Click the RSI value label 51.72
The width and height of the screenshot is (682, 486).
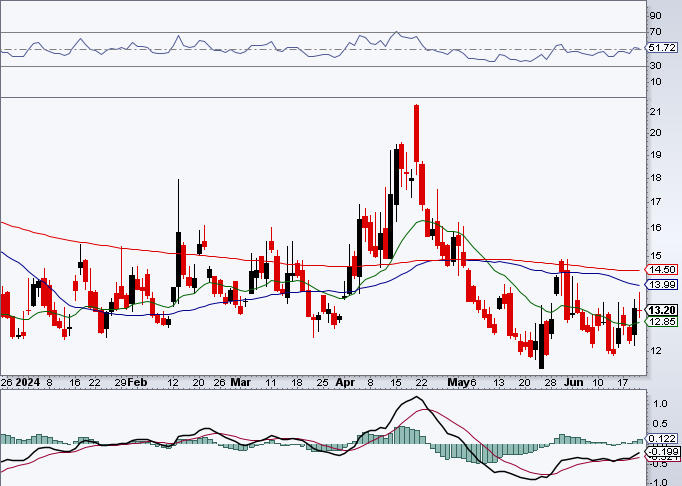pyautogui.click(x=662, y=48)
